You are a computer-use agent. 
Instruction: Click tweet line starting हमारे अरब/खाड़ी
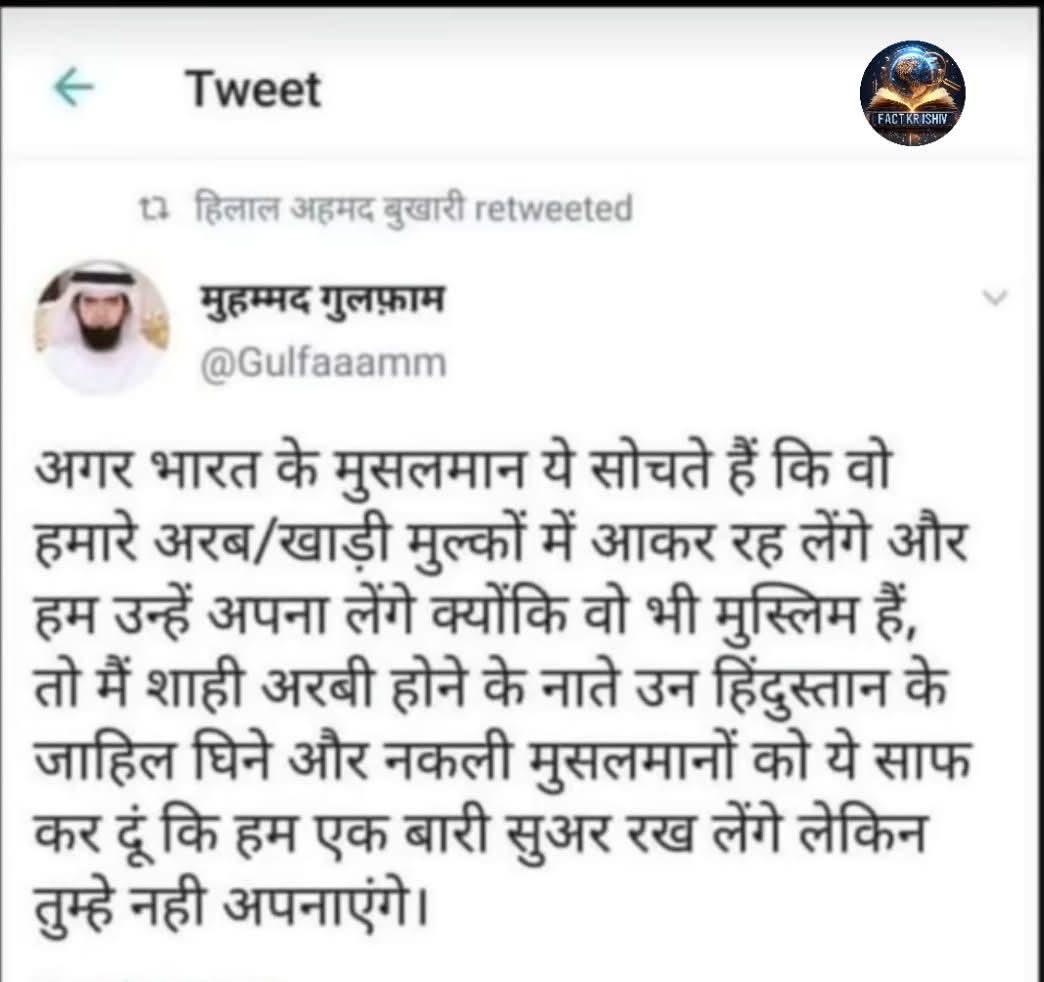[x=500, y=543]
